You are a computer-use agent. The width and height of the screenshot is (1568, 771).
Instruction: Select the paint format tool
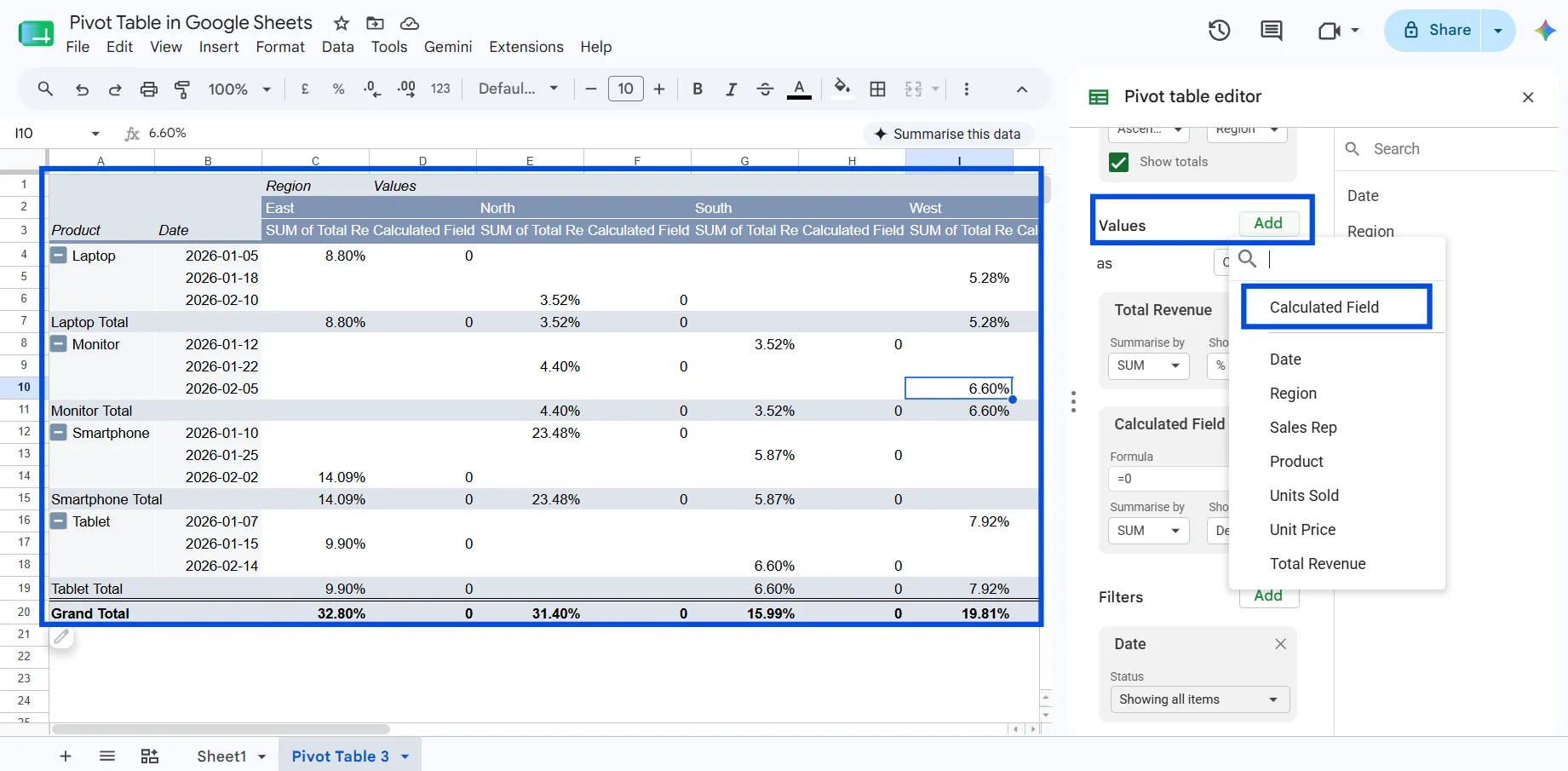pyautogui.click(x=182, y=89)
